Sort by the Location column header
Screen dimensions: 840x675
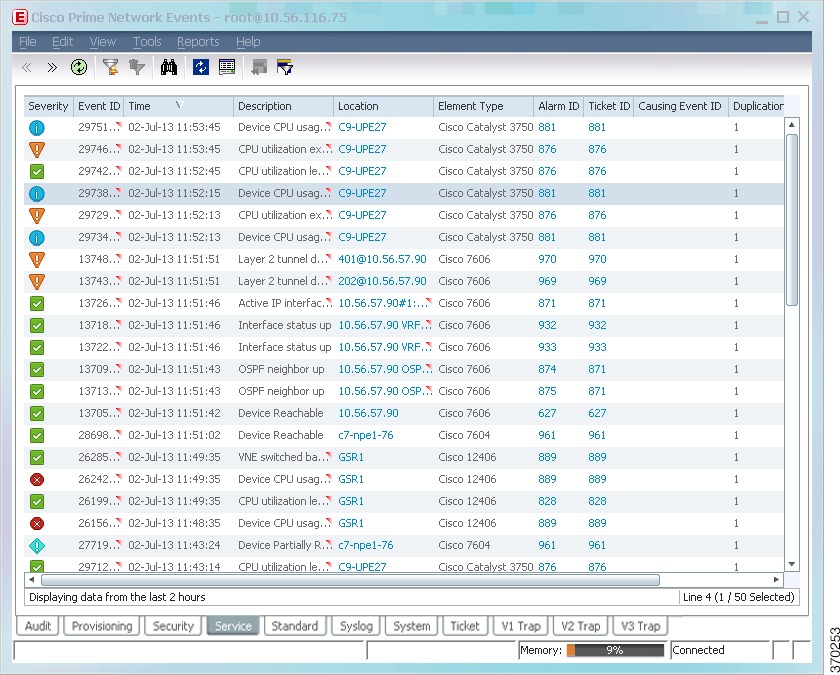pos(383,106)
